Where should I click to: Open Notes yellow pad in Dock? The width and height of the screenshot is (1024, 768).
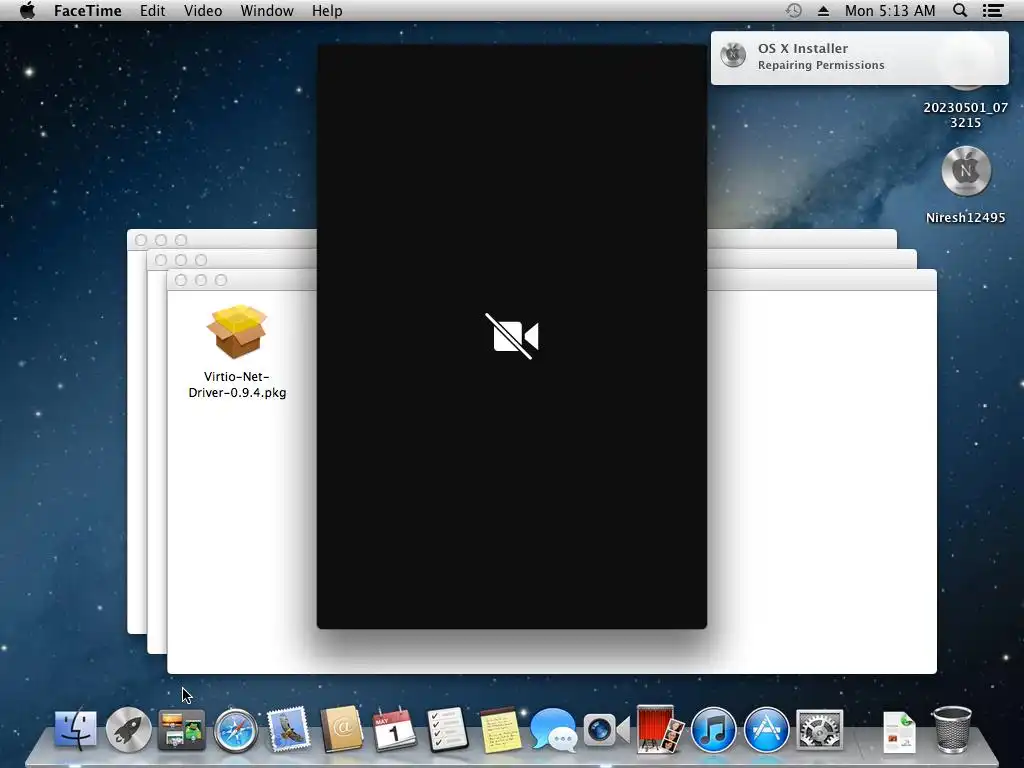[500, 729]
